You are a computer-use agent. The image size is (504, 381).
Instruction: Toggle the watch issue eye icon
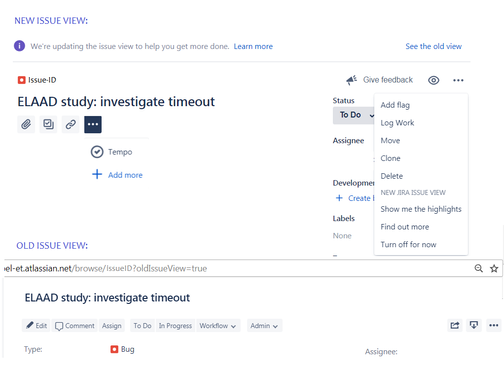[433, 80]
